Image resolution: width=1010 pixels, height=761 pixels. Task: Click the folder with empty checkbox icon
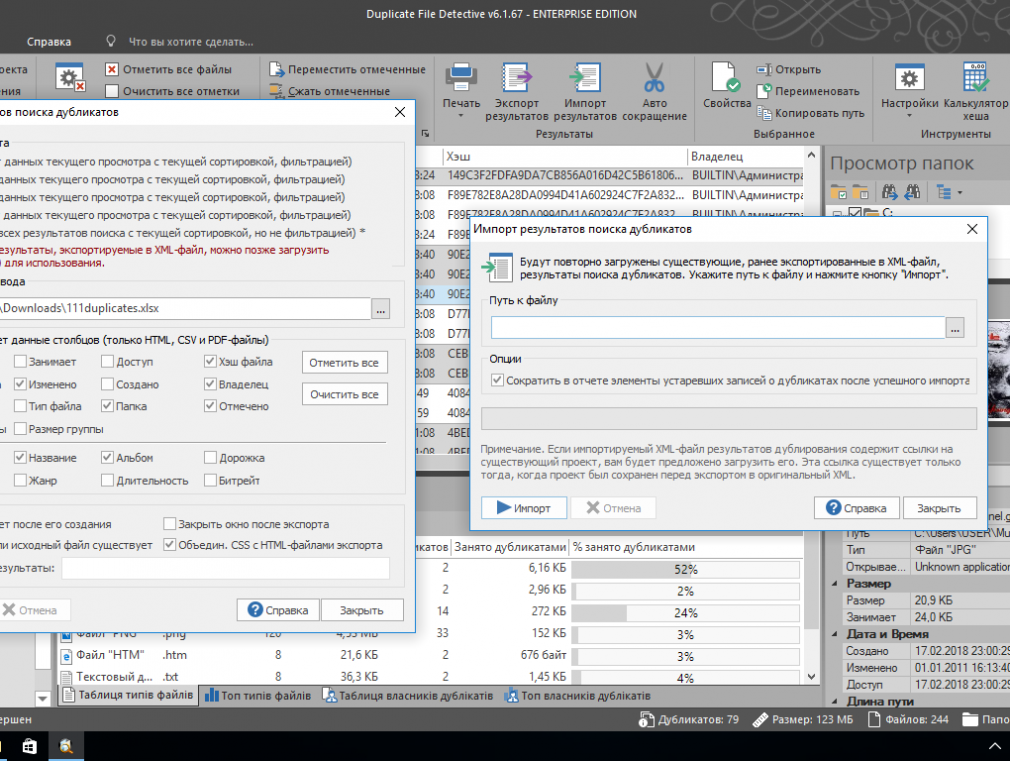[861, 192]
